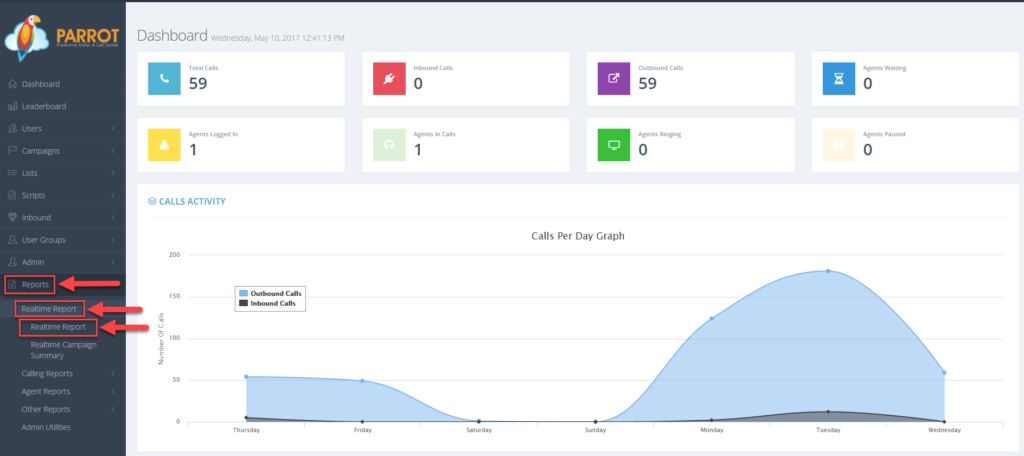Expand the User Groups chevron
Image resolution: width=1024 pixels, height=456 pixels.
tap(113, 240)
